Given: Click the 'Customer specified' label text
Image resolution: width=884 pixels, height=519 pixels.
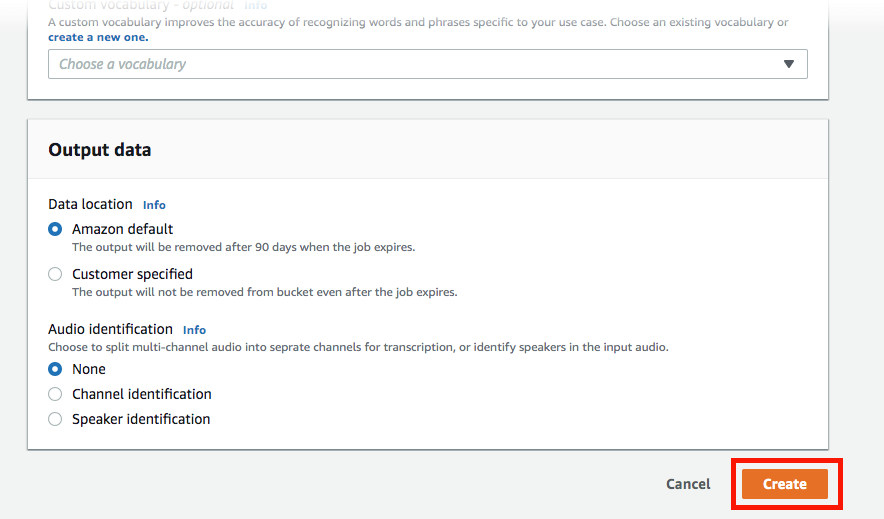Looking at the screenshot, I should point(132,274).
